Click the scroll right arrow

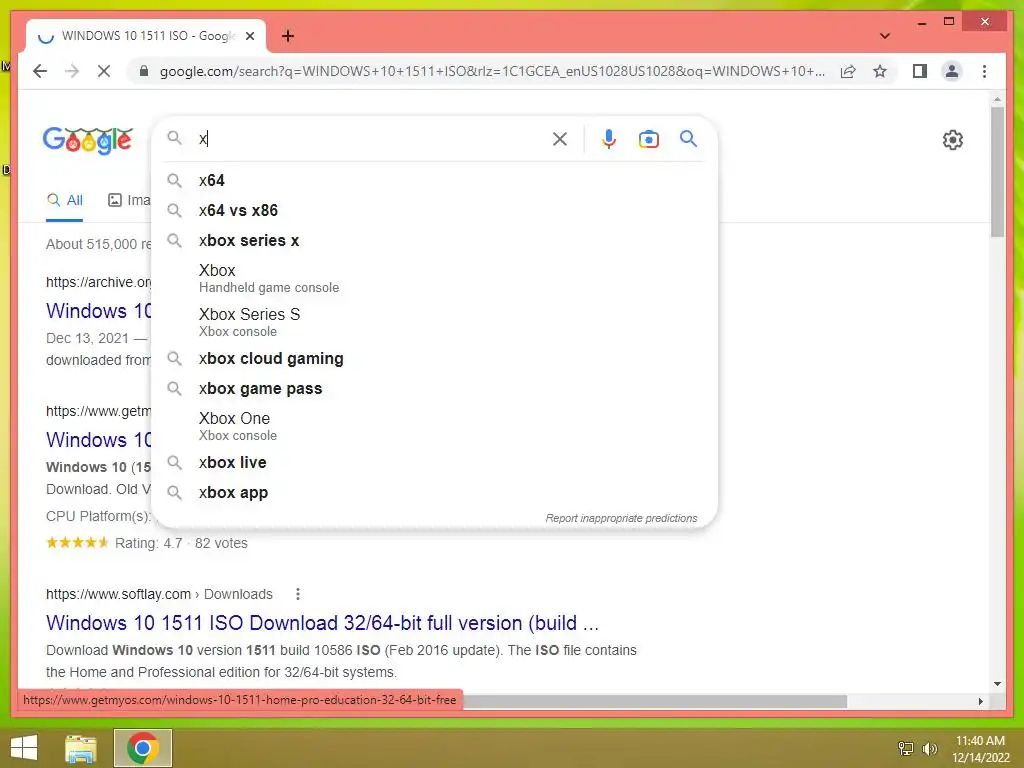pos(980,701)
